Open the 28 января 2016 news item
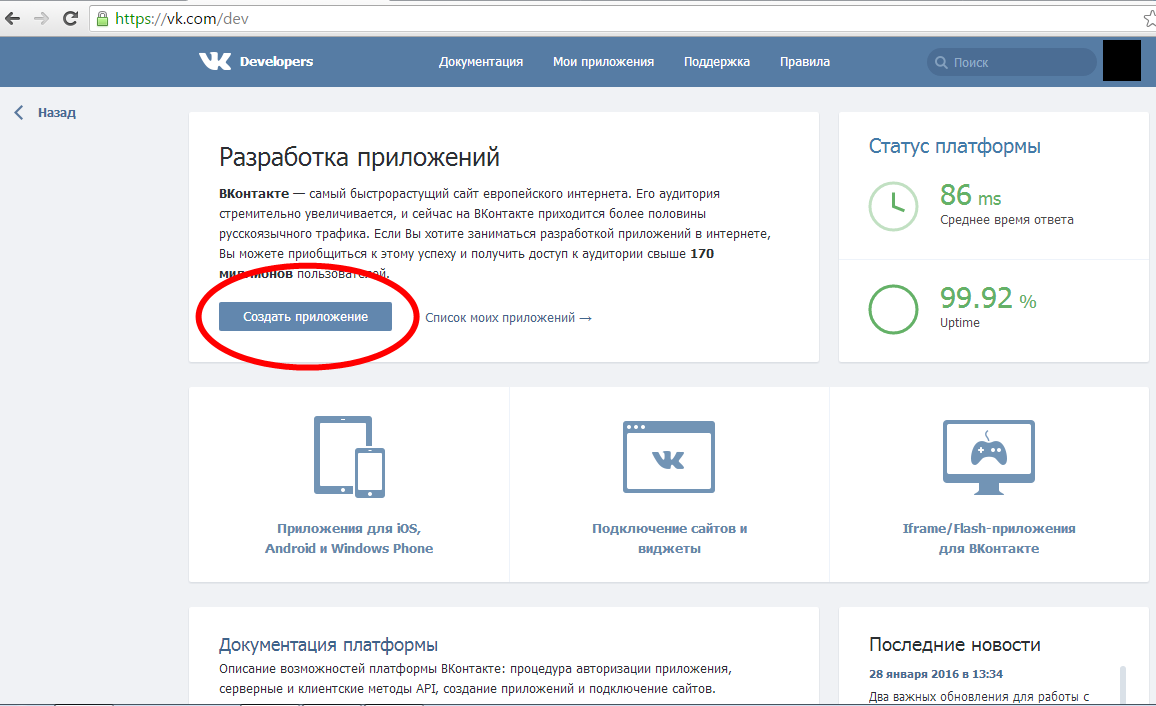The height and width of the screenshot is (706, 1156). [x=936, y=674]
